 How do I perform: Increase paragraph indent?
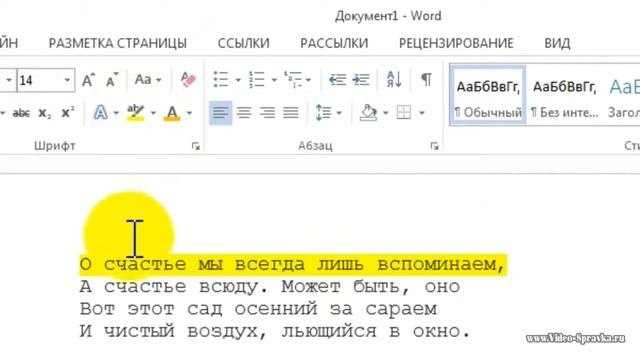[x=361, y=80]
